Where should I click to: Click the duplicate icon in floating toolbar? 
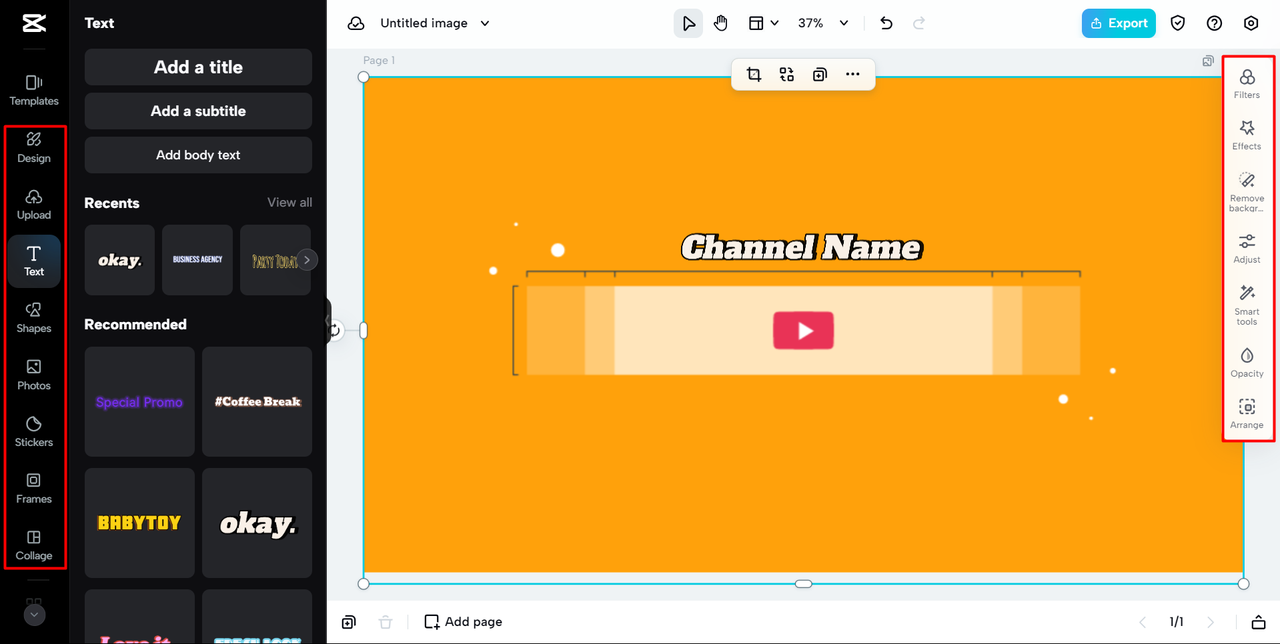820,74
